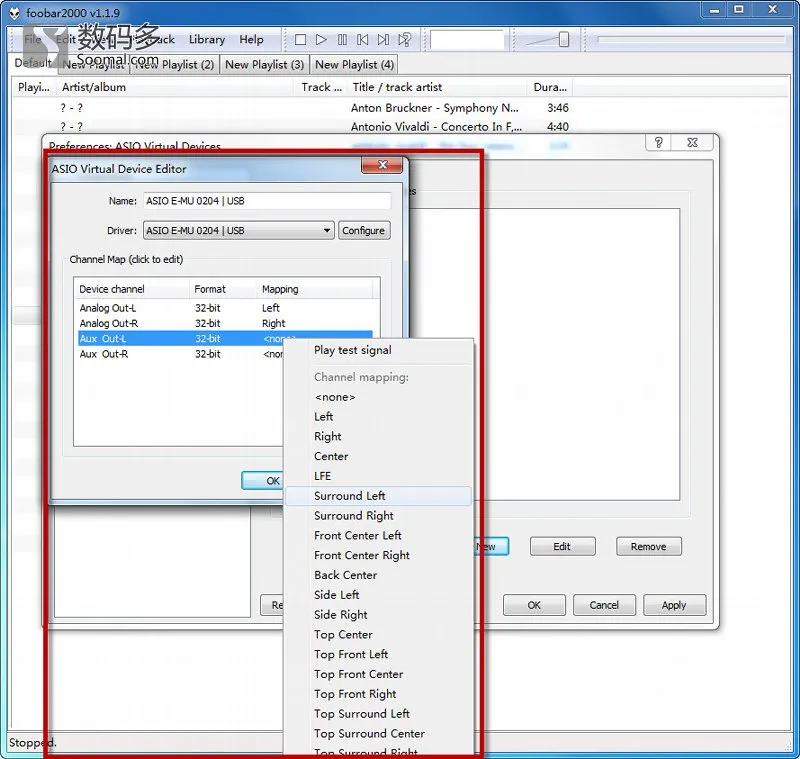Click the Next track button
The width and height of the screenshot is (800, 759).
[383, 40]
